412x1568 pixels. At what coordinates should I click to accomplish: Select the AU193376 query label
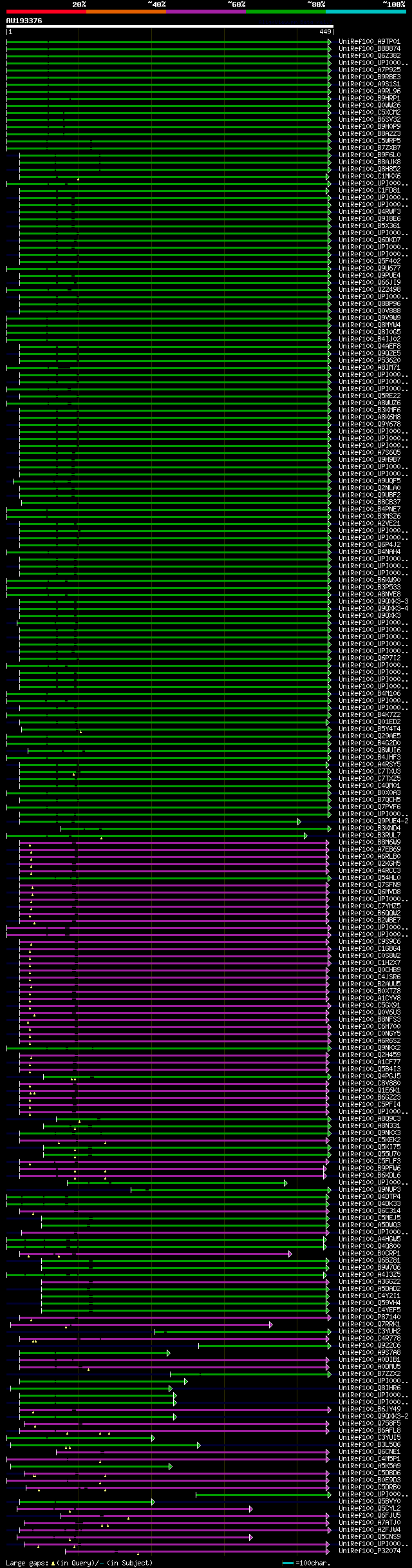[24, 21]
